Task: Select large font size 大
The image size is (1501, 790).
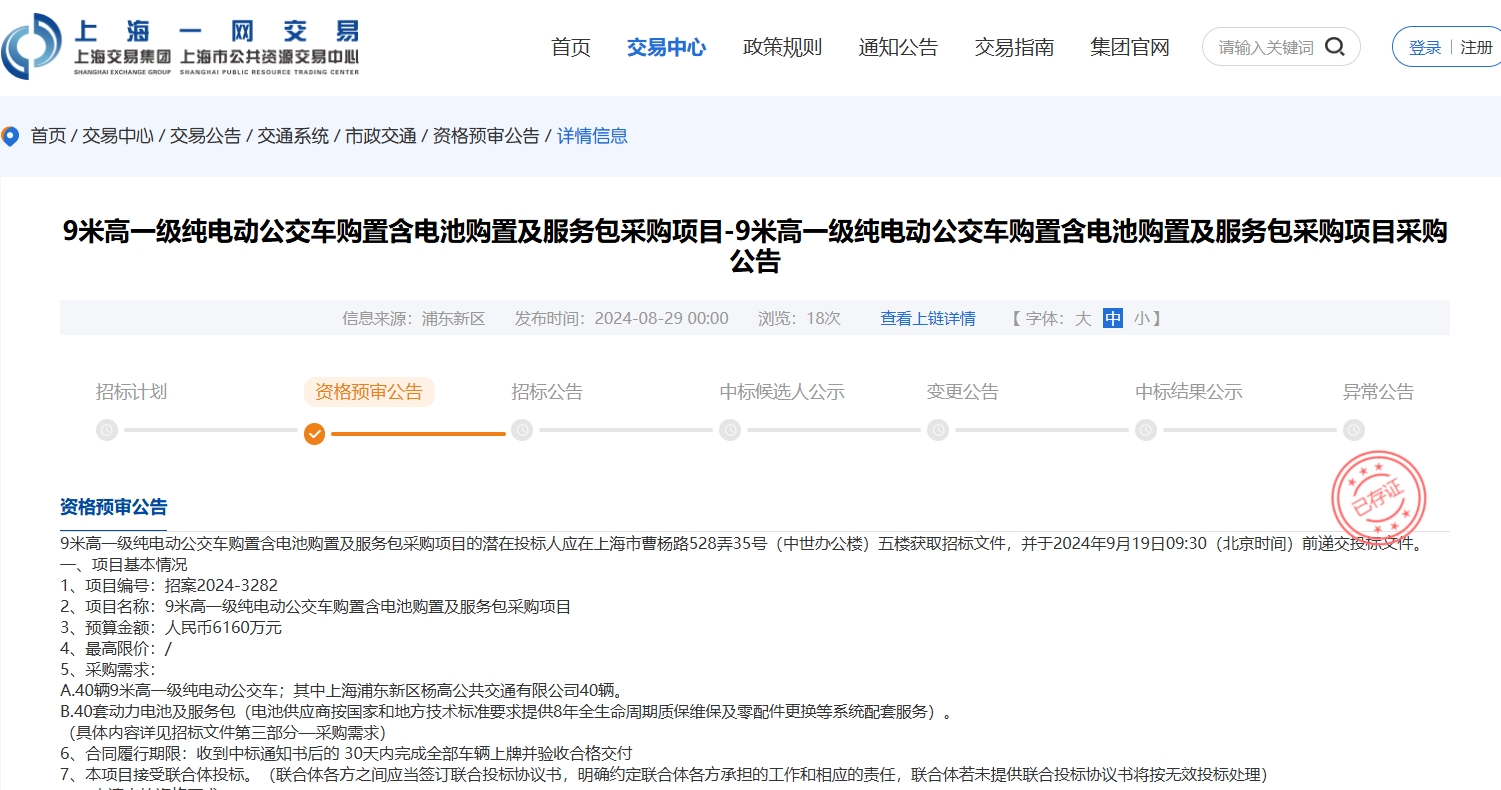Action: (1083, 319)
